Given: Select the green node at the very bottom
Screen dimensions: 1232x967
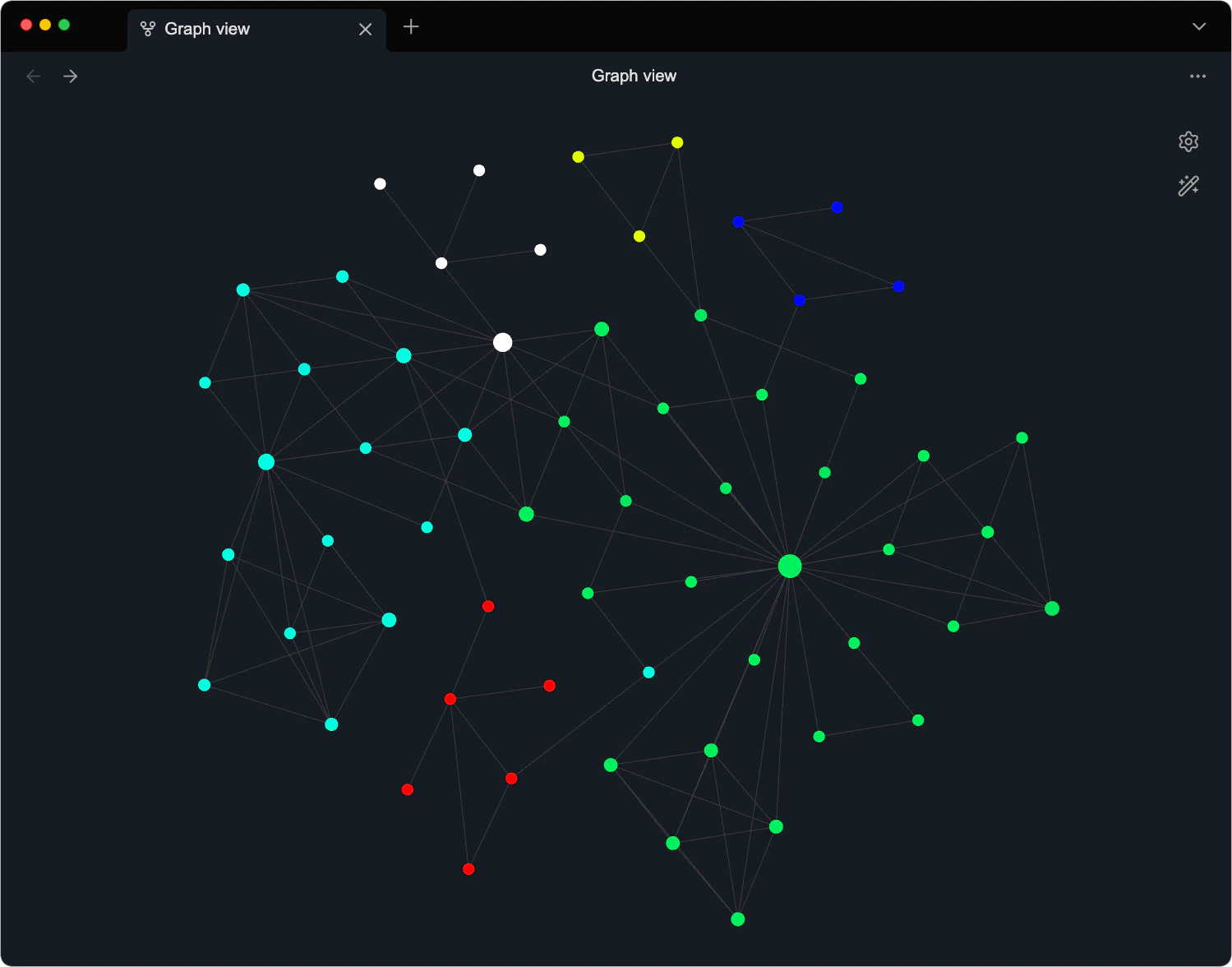Looking at the screenshot, I should [736, 918].
